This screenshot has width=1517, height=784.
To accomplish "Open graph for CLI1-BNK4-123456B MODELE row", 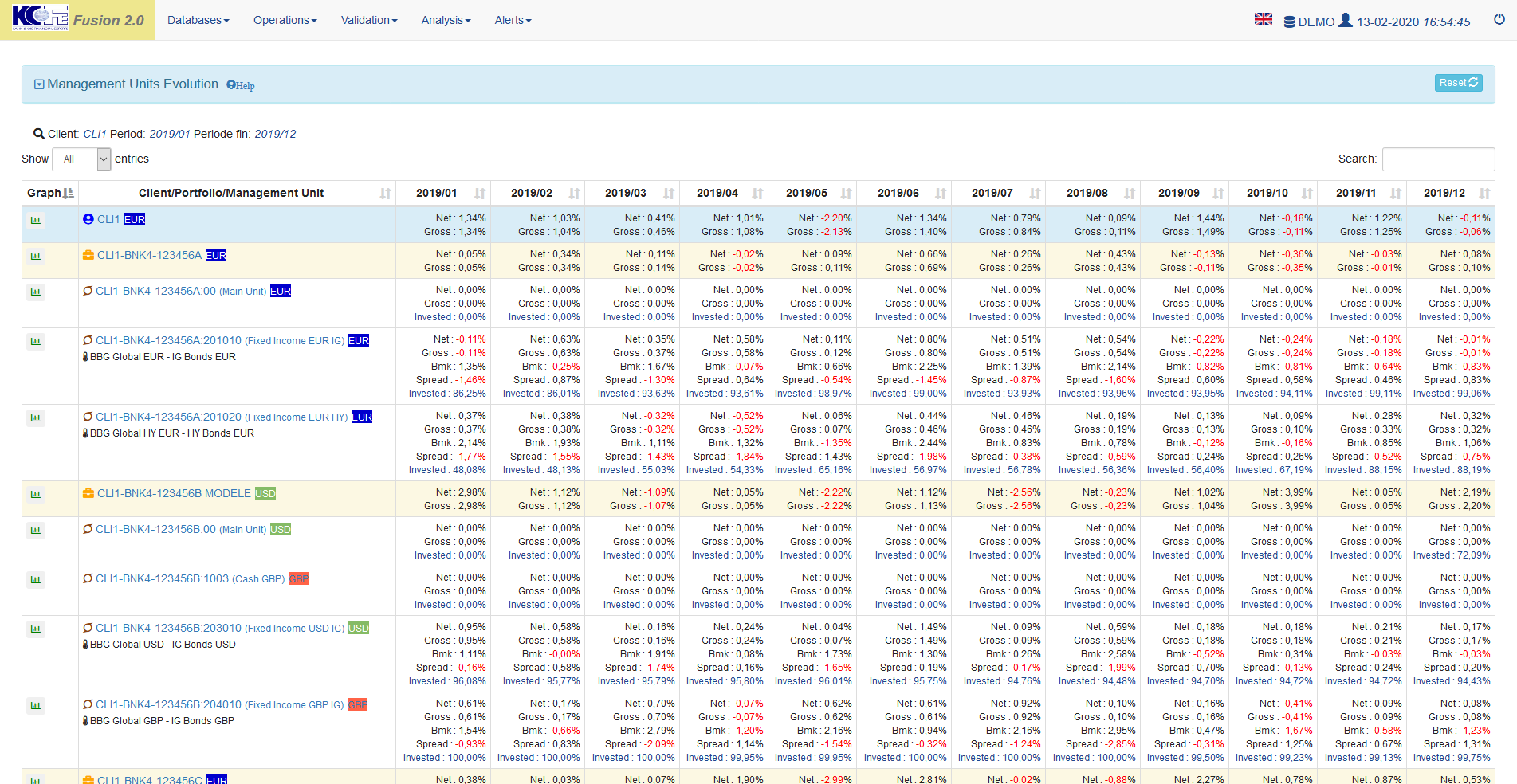I will click(x=36, y=495).
